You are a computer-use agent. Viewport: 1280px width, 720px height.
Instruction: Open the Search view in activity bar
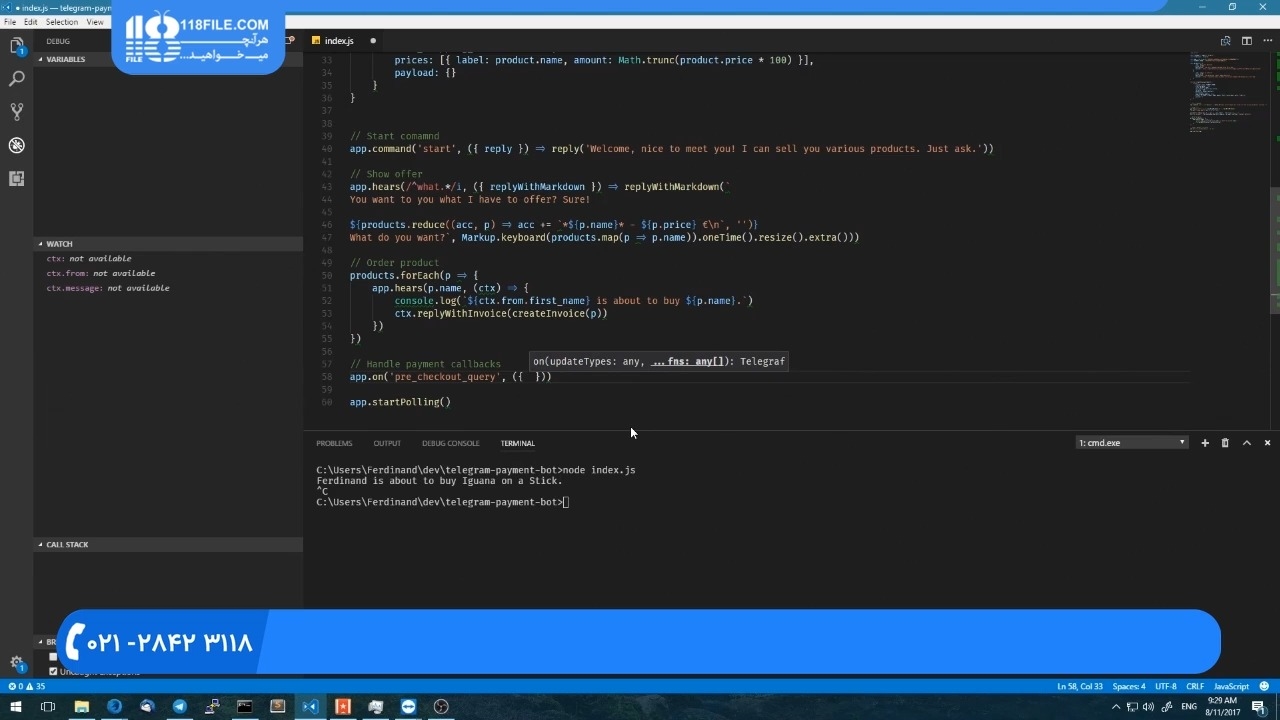coord(17,79)
